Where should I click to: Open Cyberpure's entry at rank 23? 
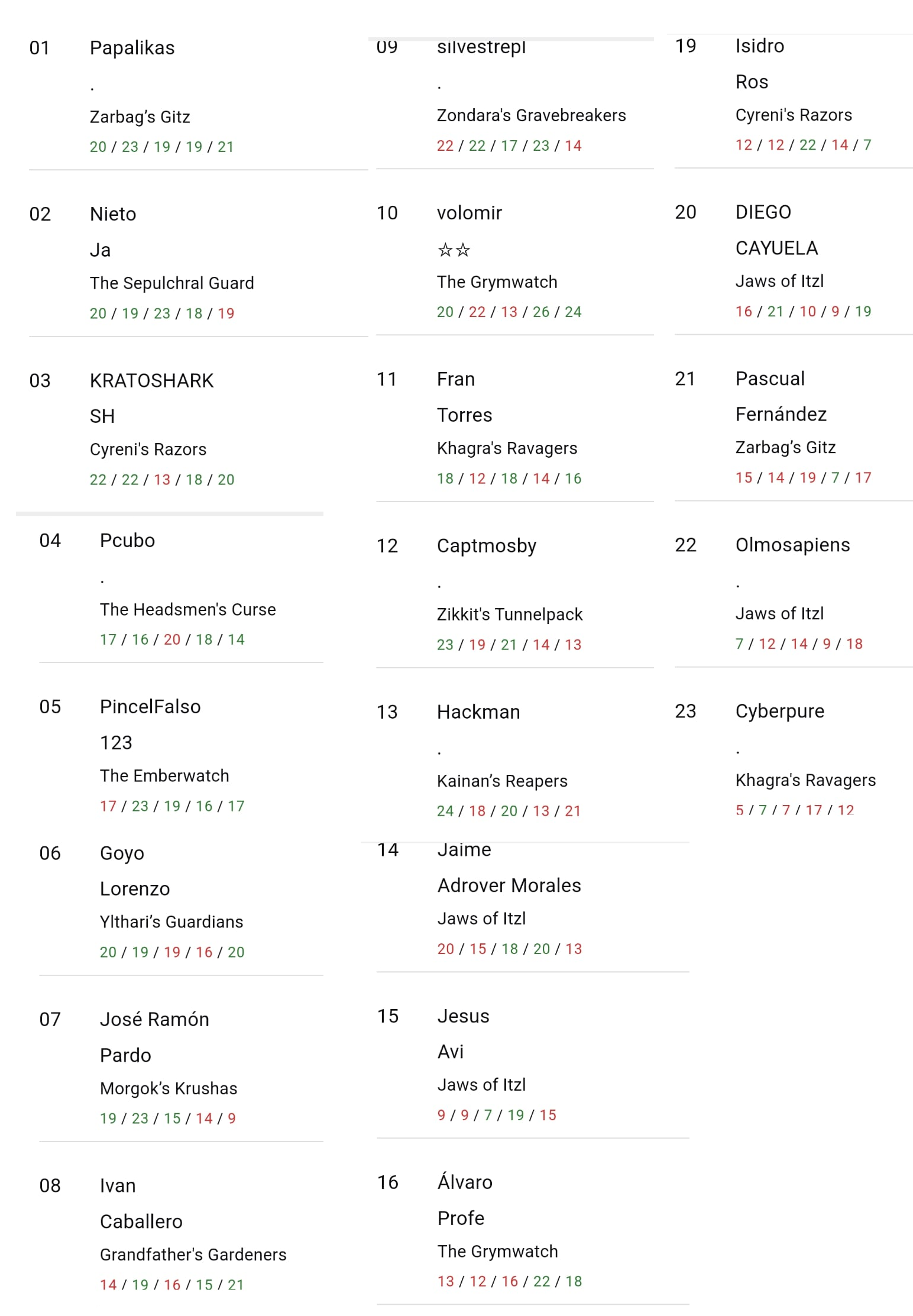(779, 712)
